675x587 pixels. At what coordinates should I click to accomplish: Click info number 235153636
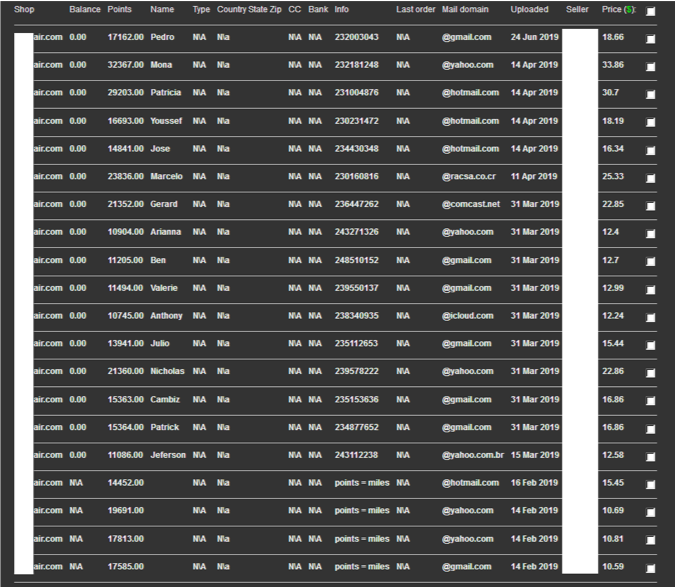pyautogui.click(x=357, y=399)
